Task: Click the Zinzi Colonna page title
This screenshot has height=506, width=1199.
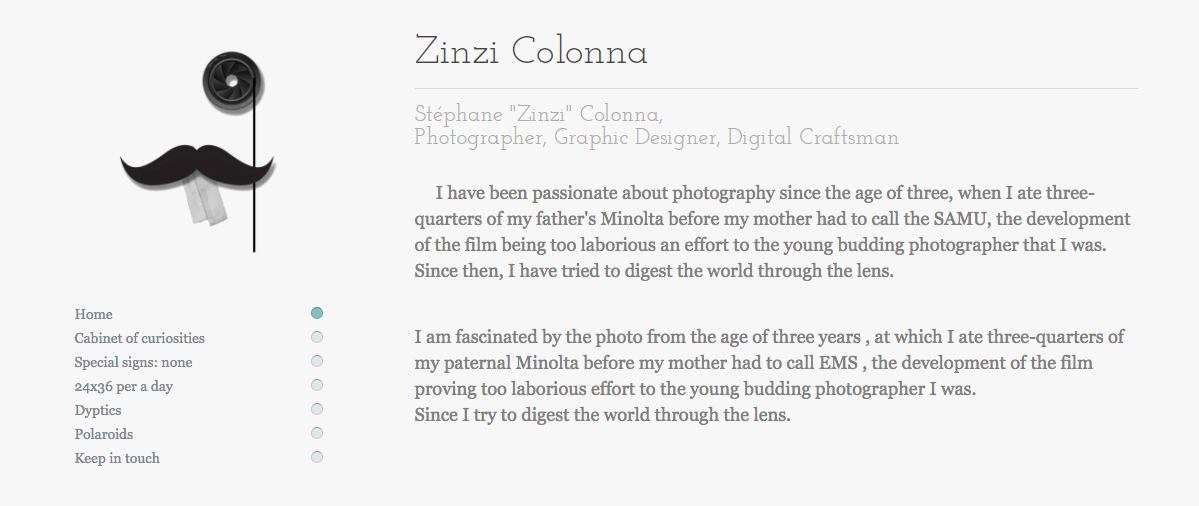Action: click(x=531, y=52)
